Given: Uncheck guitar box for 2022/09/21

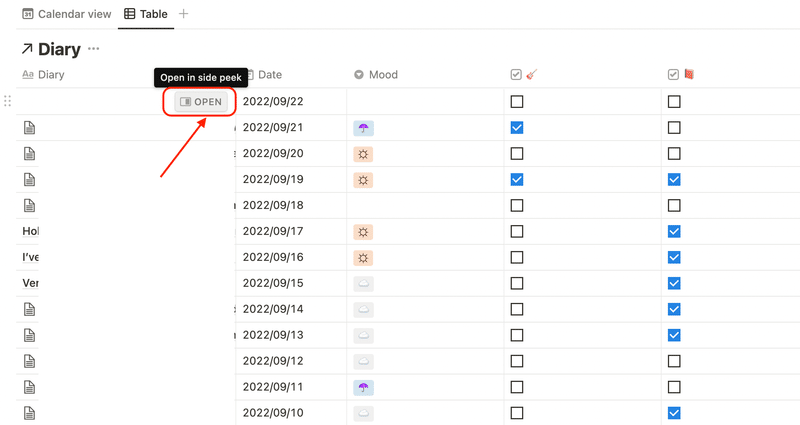Looking at the screenshot, I should [517, 128].
